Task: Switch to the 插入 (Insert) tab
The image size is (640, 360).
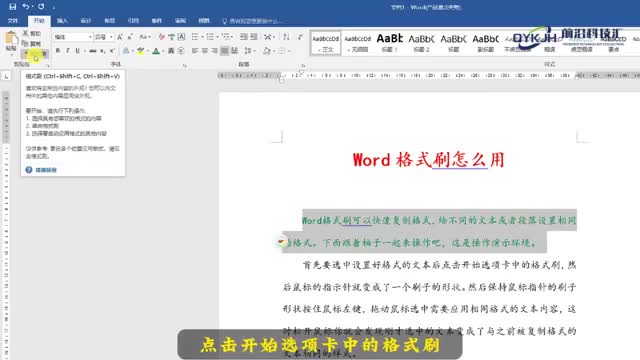Action: coord(62,20)
